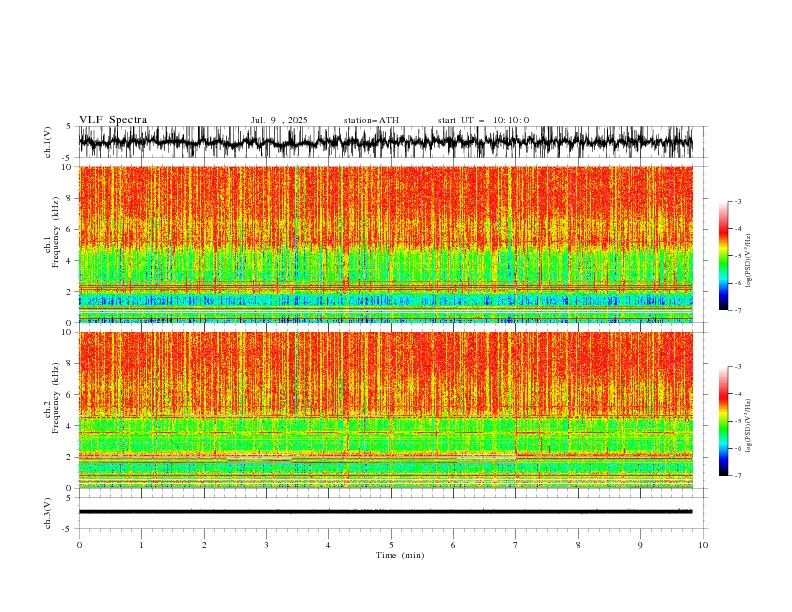
Task: Click time axis tick label "2"
Action: pyautogui.click(x=204, y=545)
